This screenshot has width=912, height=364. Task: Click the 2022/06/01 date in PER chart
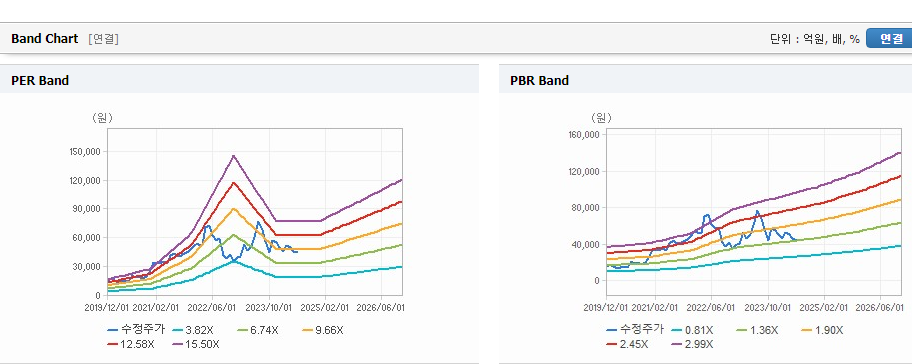click(x=212, y=307)
